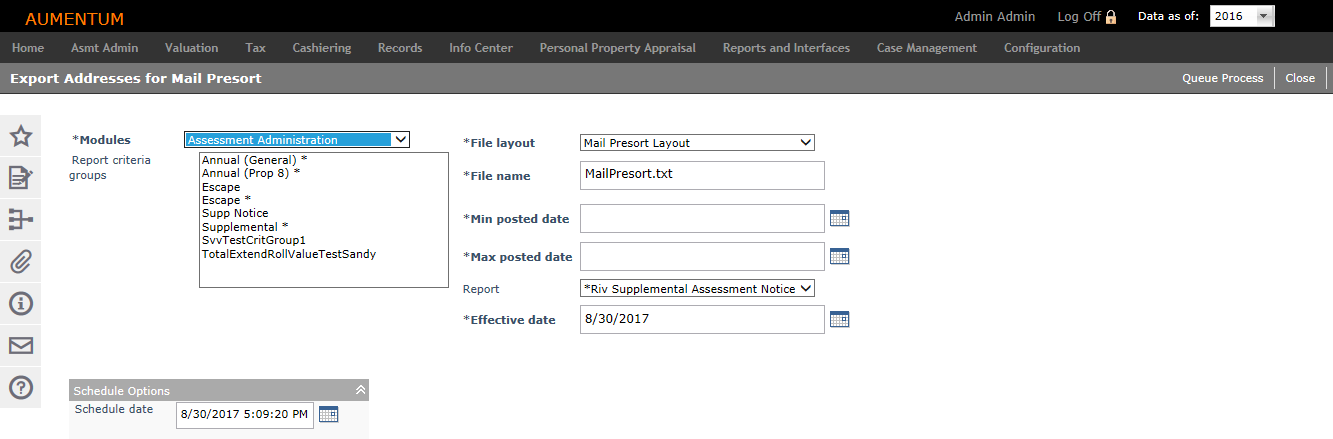The height and width of the screenshot is (439, 1333).
Task: Open the Reports and Interfaces menu
Action: click(786, 48)
